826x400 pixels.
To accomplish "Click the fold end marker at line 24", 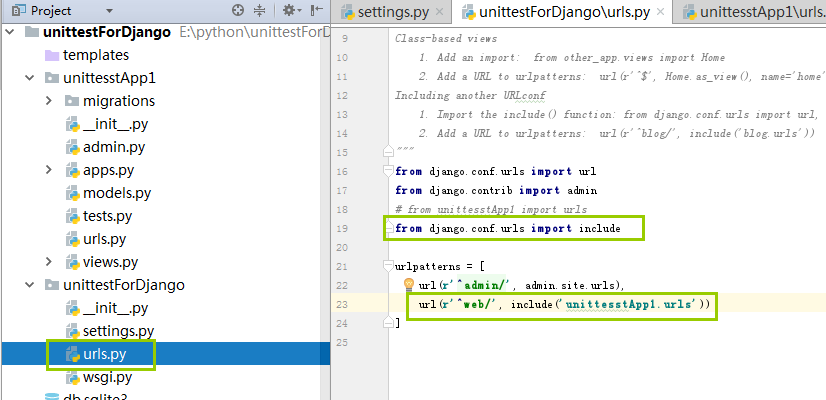I will coord(389,322).
